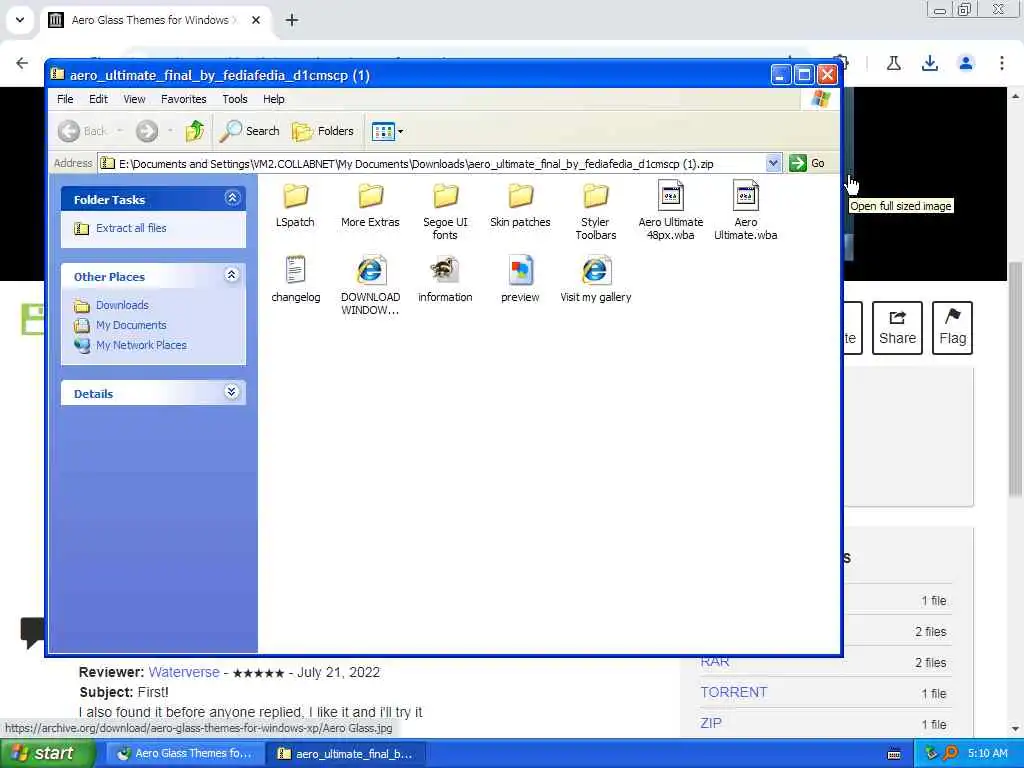Open the Views dropdown in toolbar
1024x768 pixels.
387,131
